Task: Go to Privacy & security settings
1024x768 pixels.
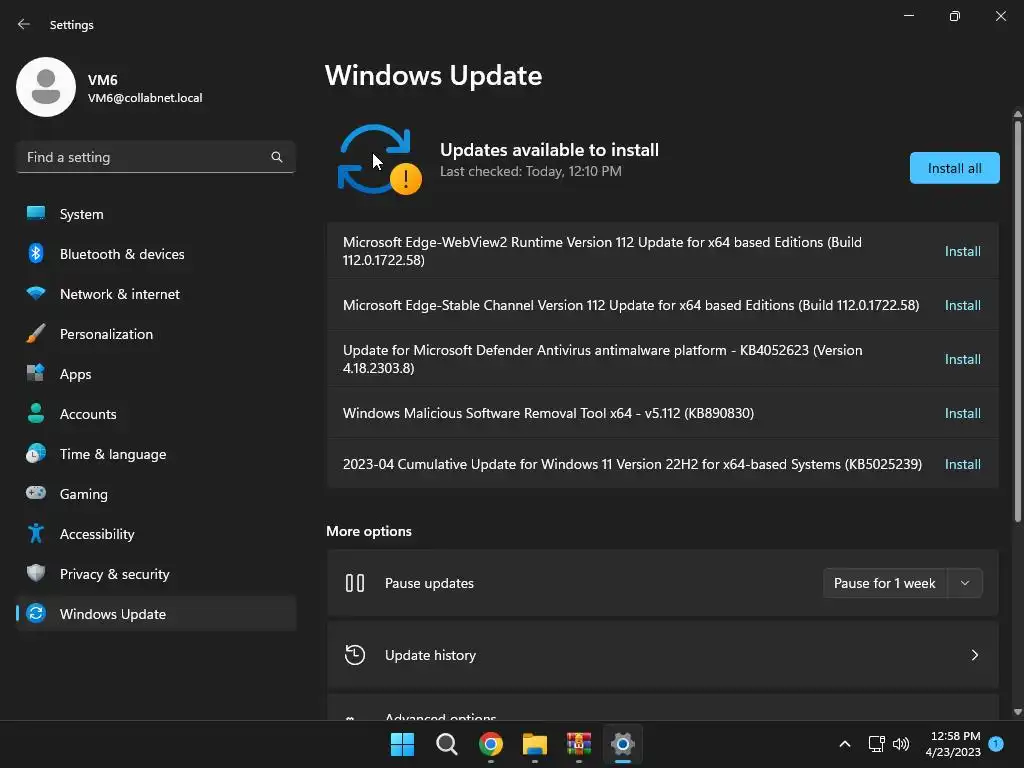Action: coord(156,573)
